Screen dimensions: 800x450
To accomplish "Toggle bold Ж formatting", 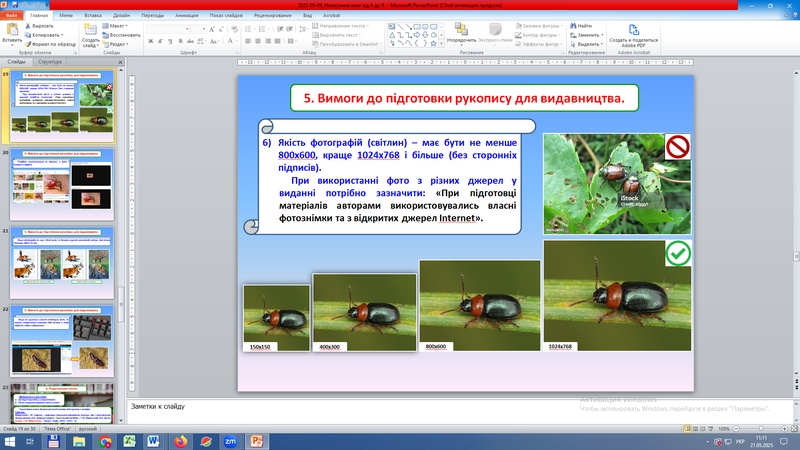I will coord(151,41).
